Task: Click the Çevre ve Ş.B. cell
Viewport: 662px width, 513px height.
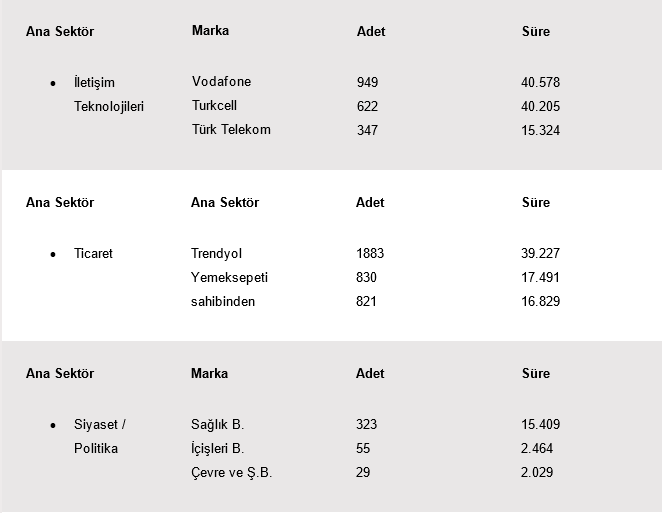Action: [x=231, y=473]
